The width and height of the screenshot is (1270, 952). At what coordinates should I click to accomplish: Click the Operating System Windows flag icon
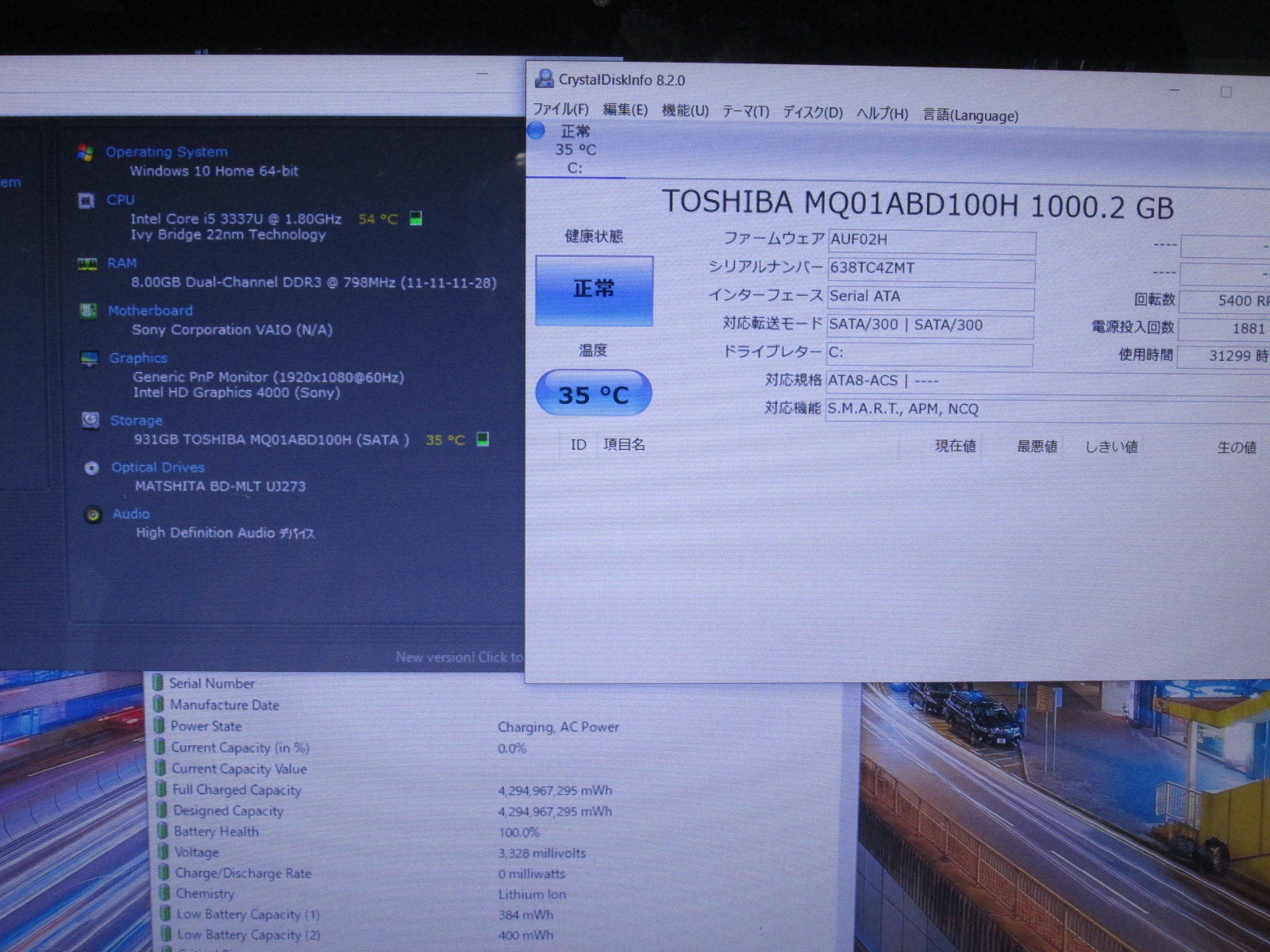click(86, 152)
